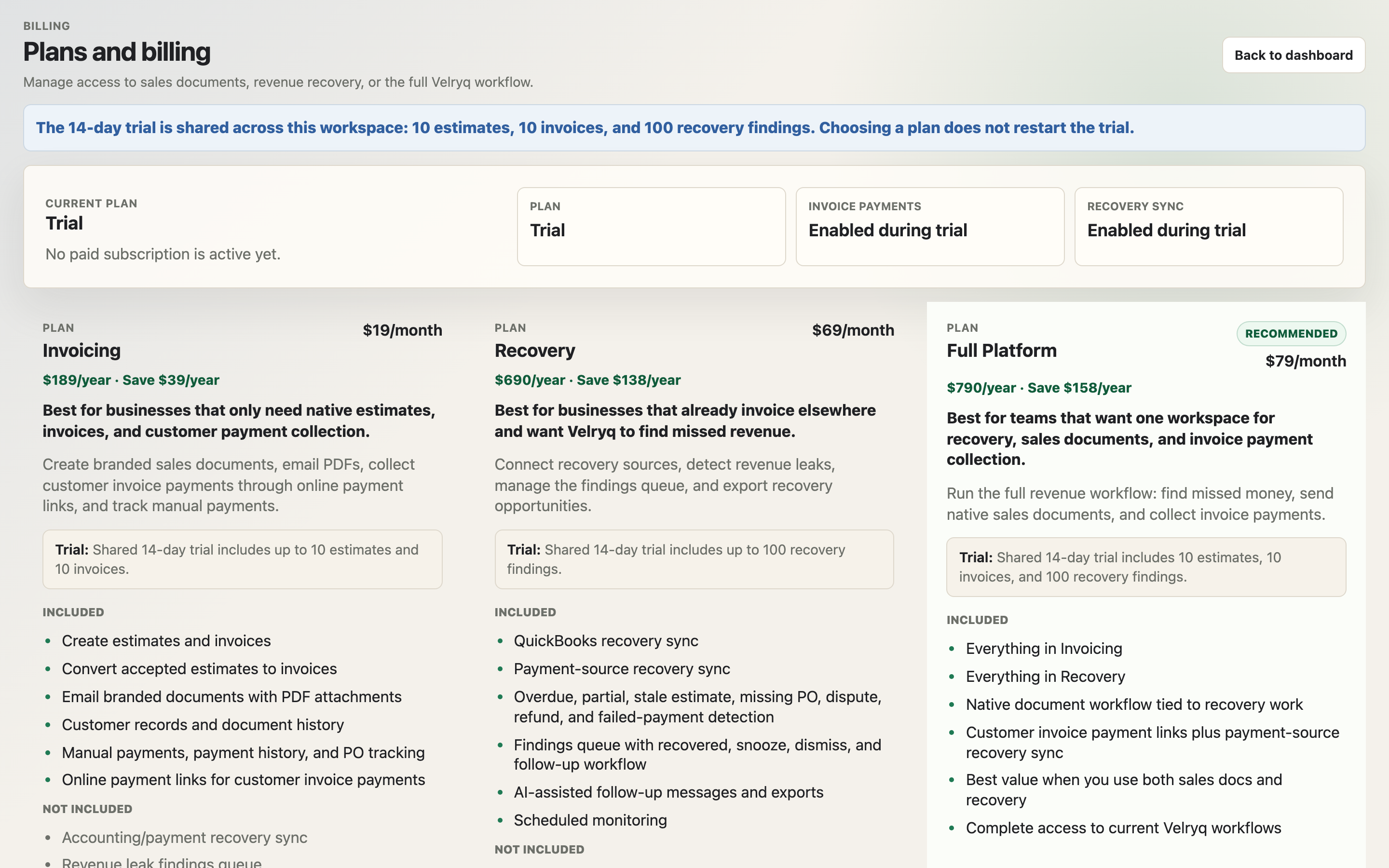Viewport: 1389px width, 868px height.
Task: Click 'Complete access to current Velryq workflows'
Action: (1123, 828)
